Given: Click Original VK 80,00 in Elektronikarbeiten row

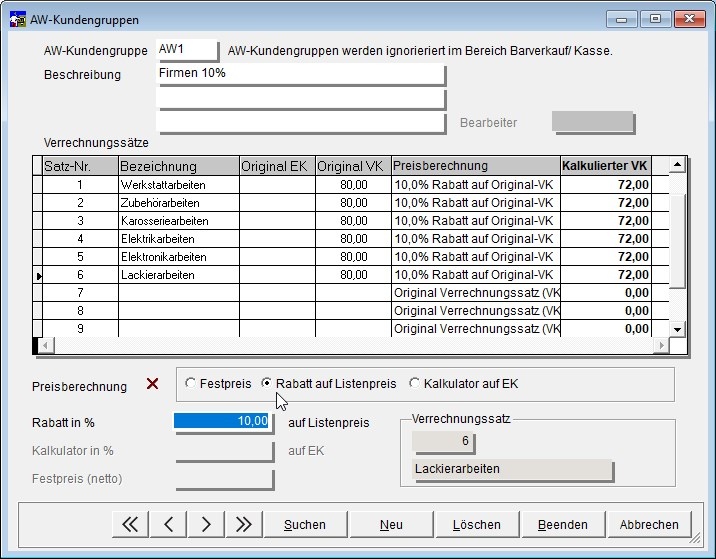Looking at the screenshot, I should pos(353,257).
